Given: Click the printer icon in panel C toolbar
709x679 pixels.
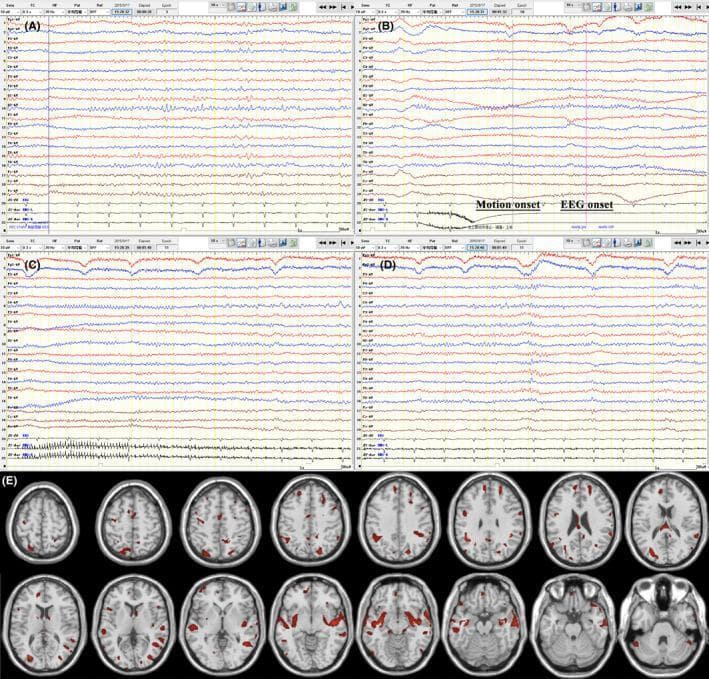Looking at the screenshot, I should [272, 243].
